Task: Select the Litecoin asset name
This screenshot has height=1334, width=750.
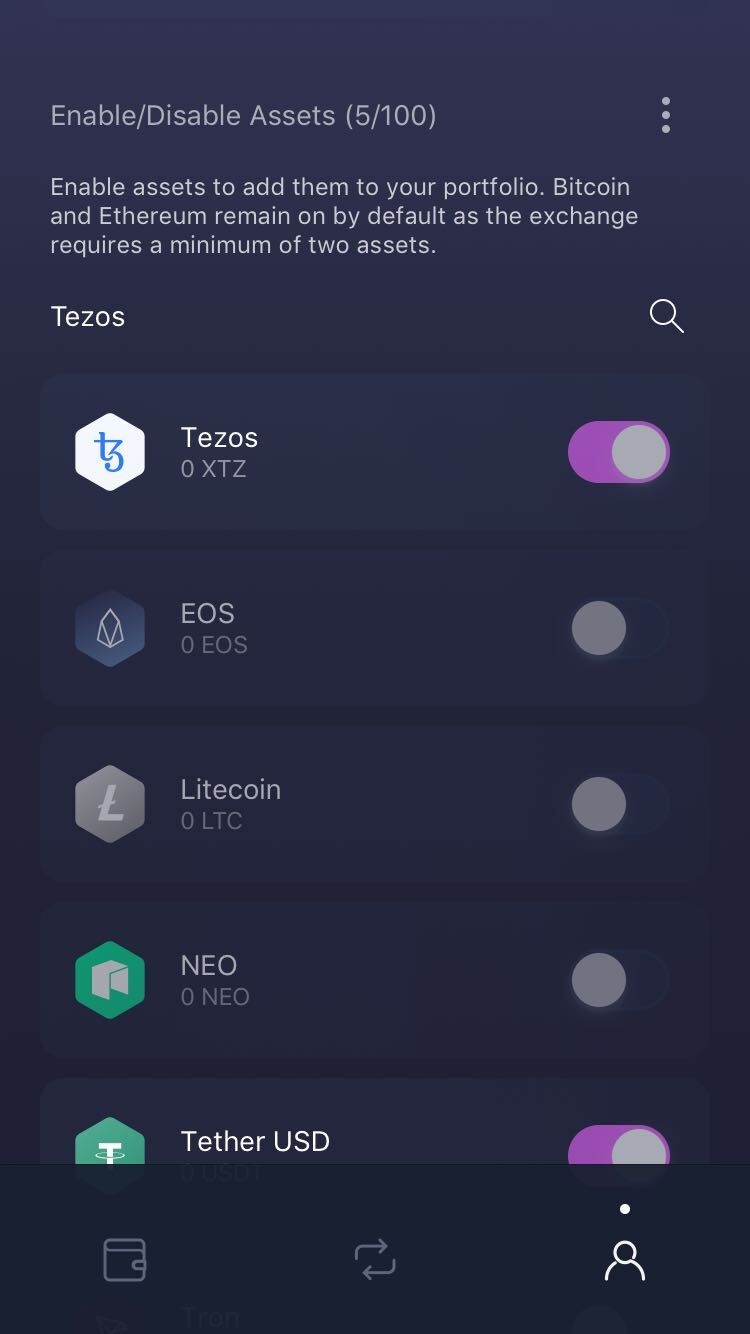Action: tap(230, 789)
